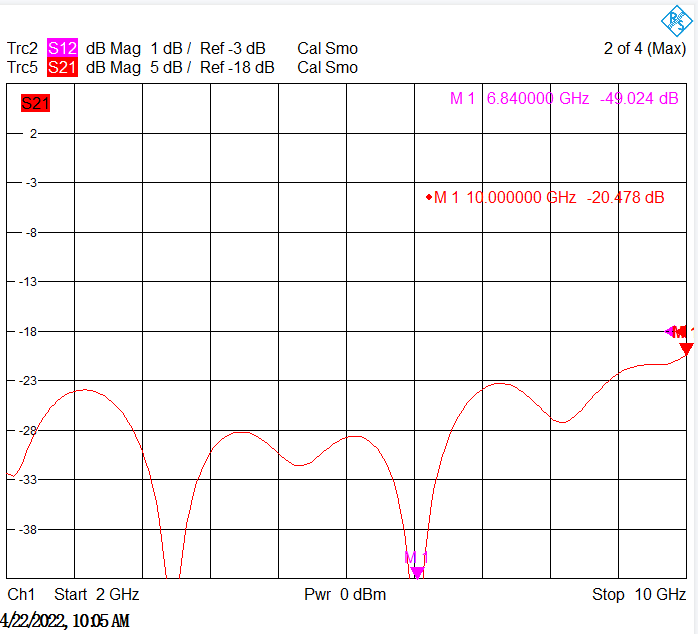Click the '1 dB /' scale value of Trc2
The width and height of the screenshot is (698, 634).
(170, 48)
